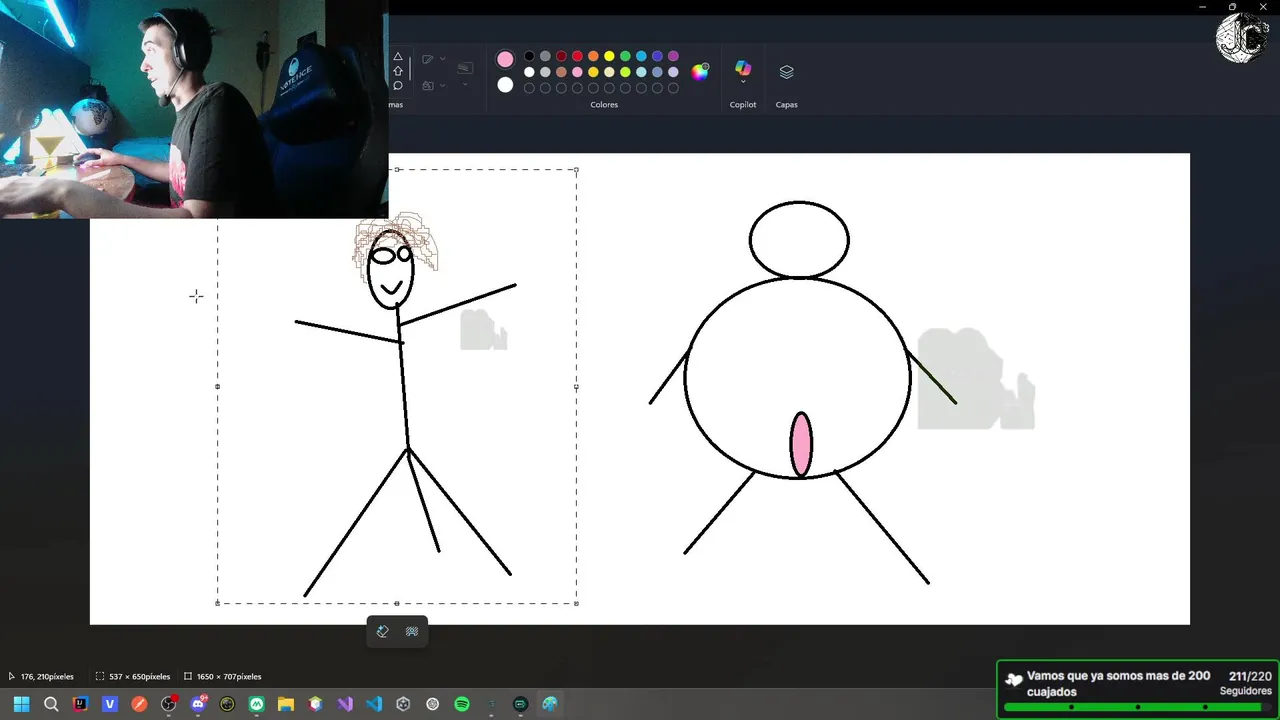
Task: Pick the blue-gray swatch
Action: pyautogui.click(x=657, y=72)
